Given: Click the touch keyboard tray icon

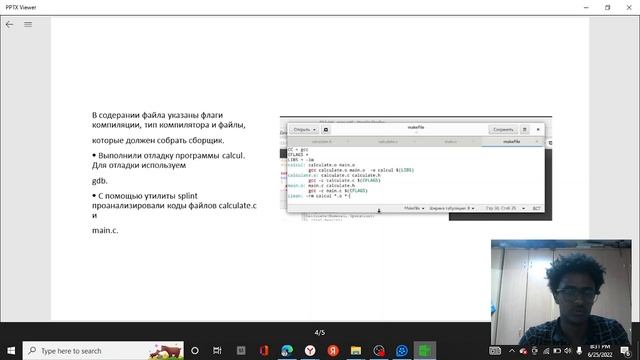Looking at the screenshot, I should tap(495, 351).
